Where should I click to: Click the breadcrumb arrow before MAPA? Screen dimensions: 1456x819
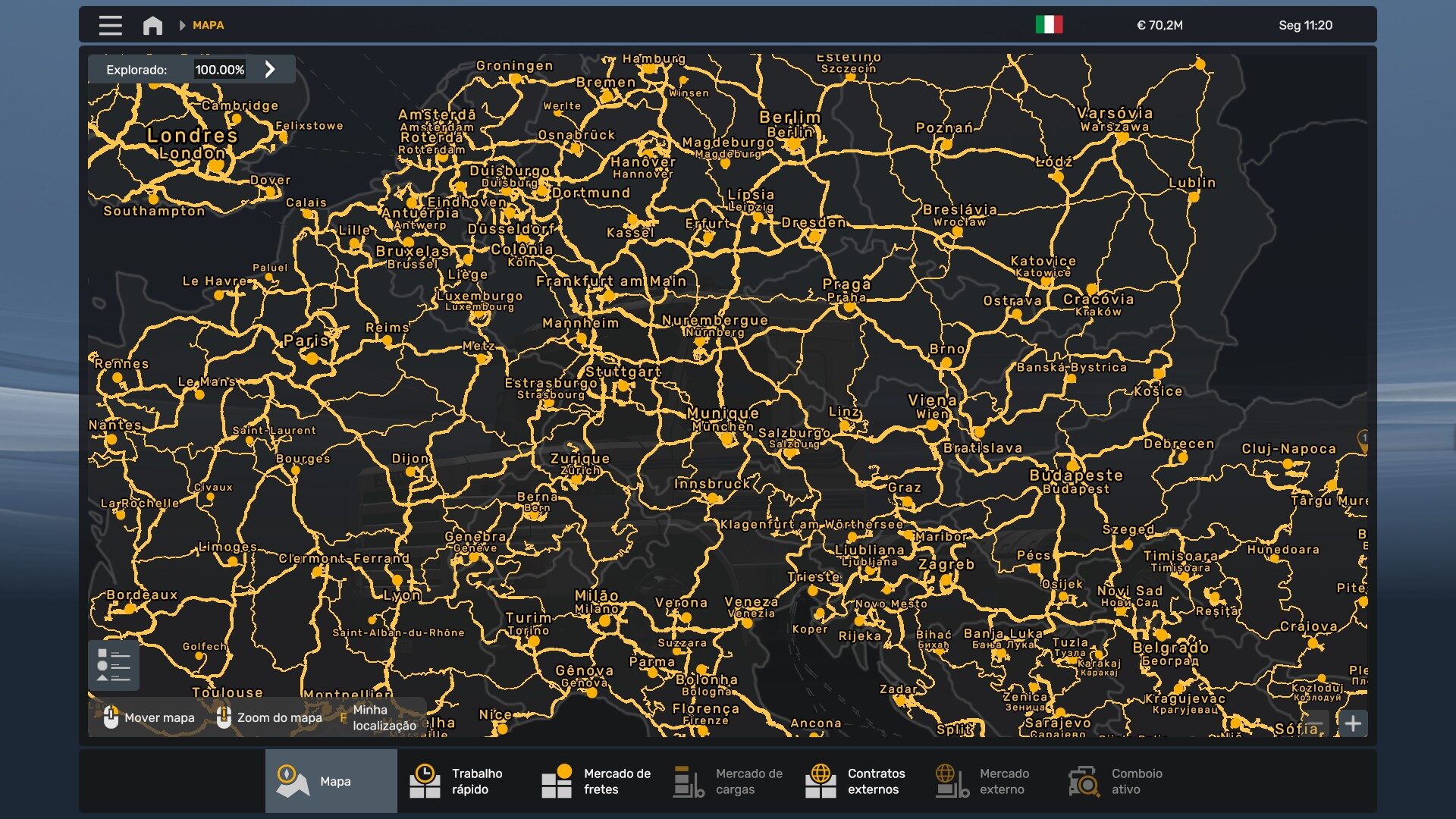coord(182,25)
